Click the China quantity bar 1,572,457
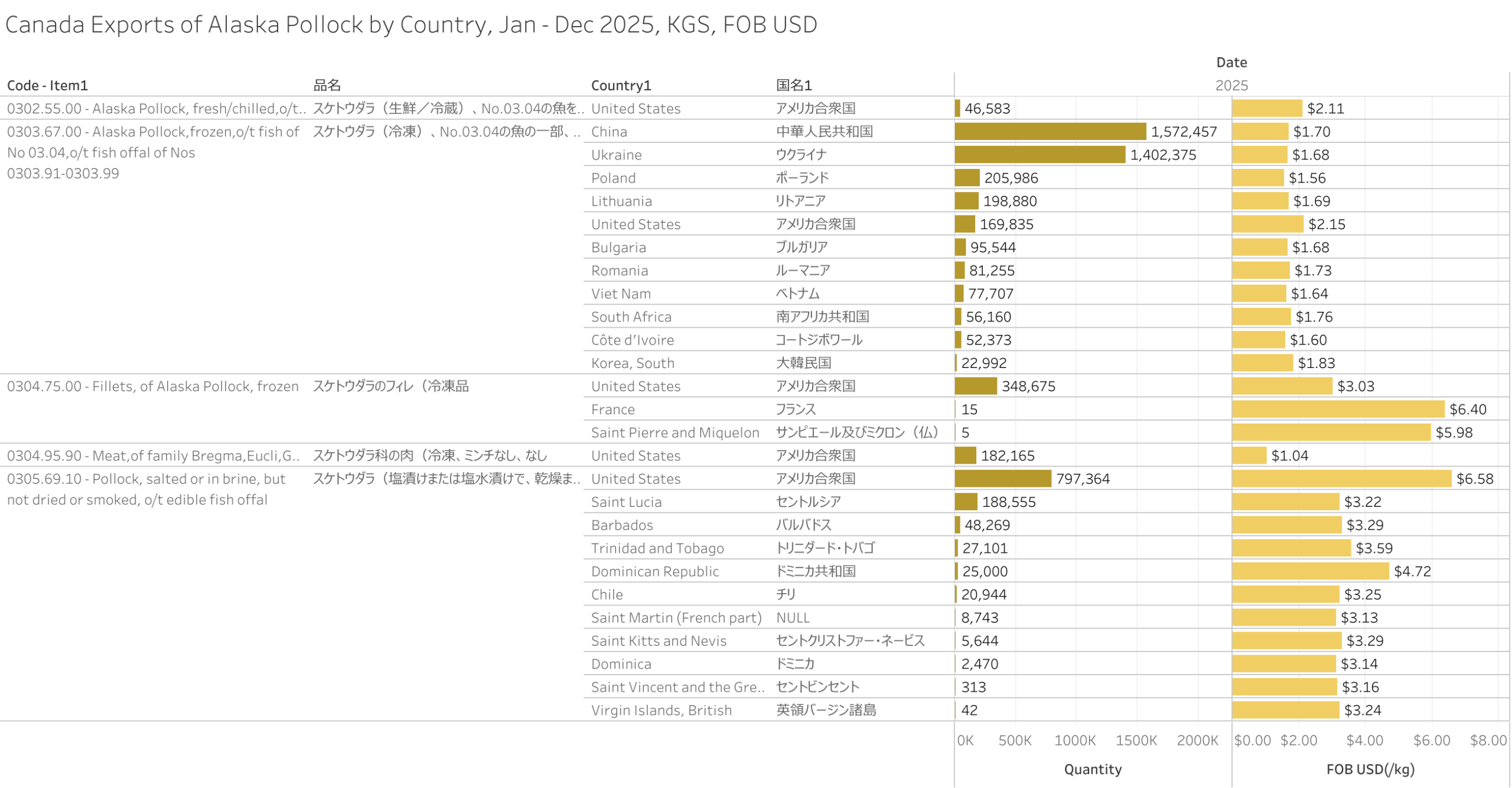The width and height of the screenshot is (1512, 788). coord(1049,131)
